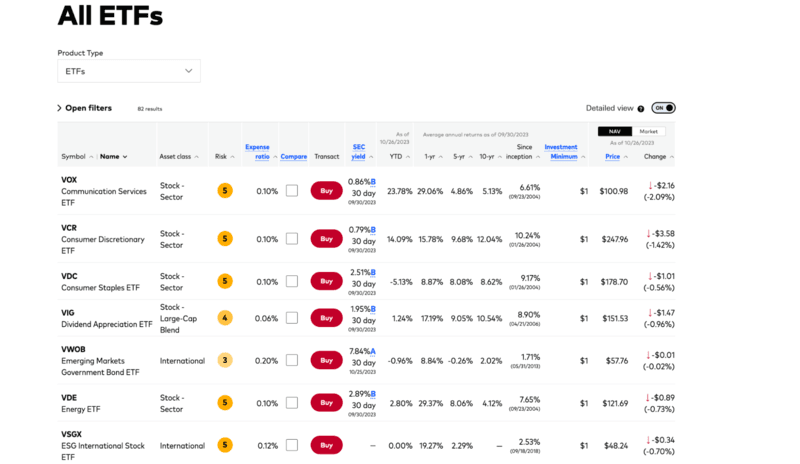800x464 pixels.
Task: Open footnote B next to VOX SEC yield
Action: 373,182
